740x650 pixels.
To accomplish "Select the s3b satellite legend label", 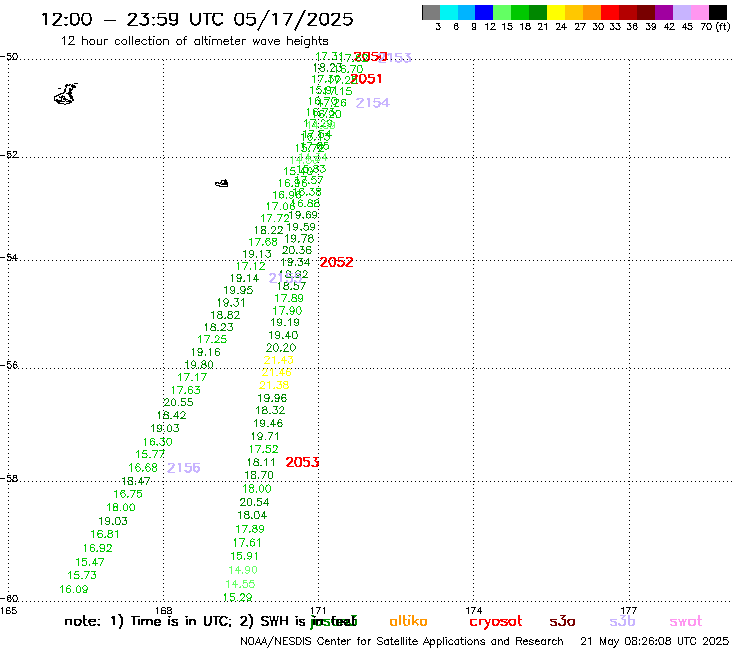I will pyautogui.click(x=622, y=621).
